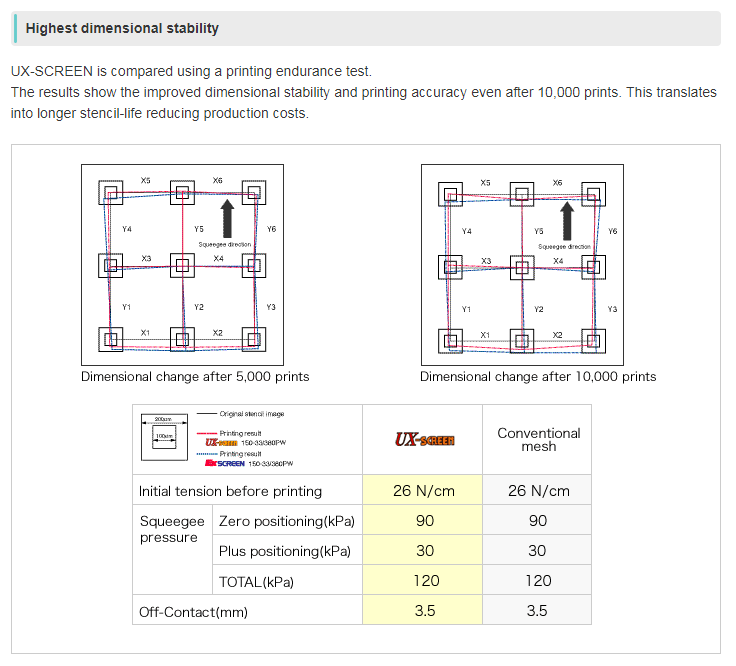Click the 'Dimensional change after 5,000 prints' caption
The height and width of the screenshot is (666, 736).
click(x=195, y=377)
